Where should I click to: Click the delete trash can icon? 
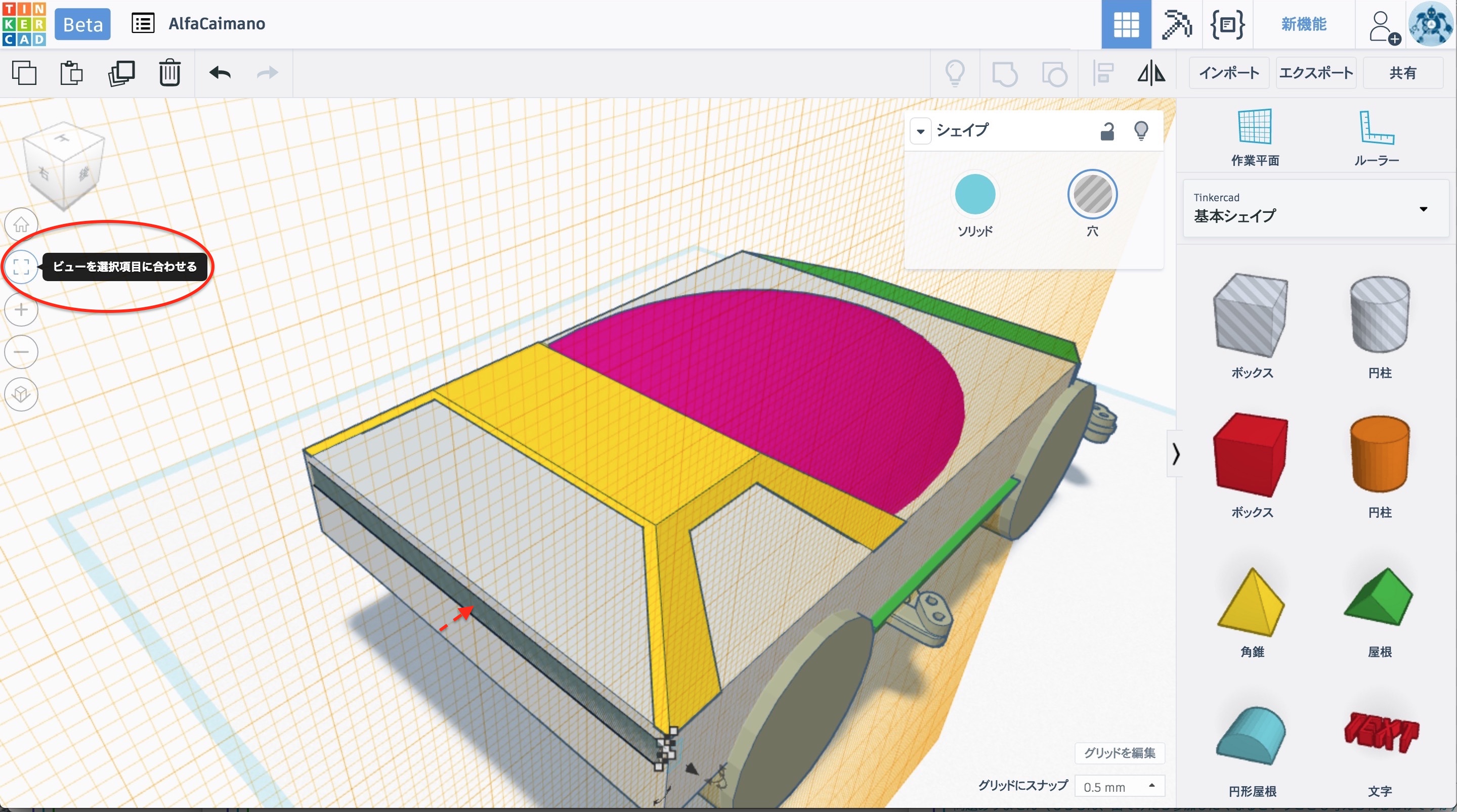click(169, 73)
